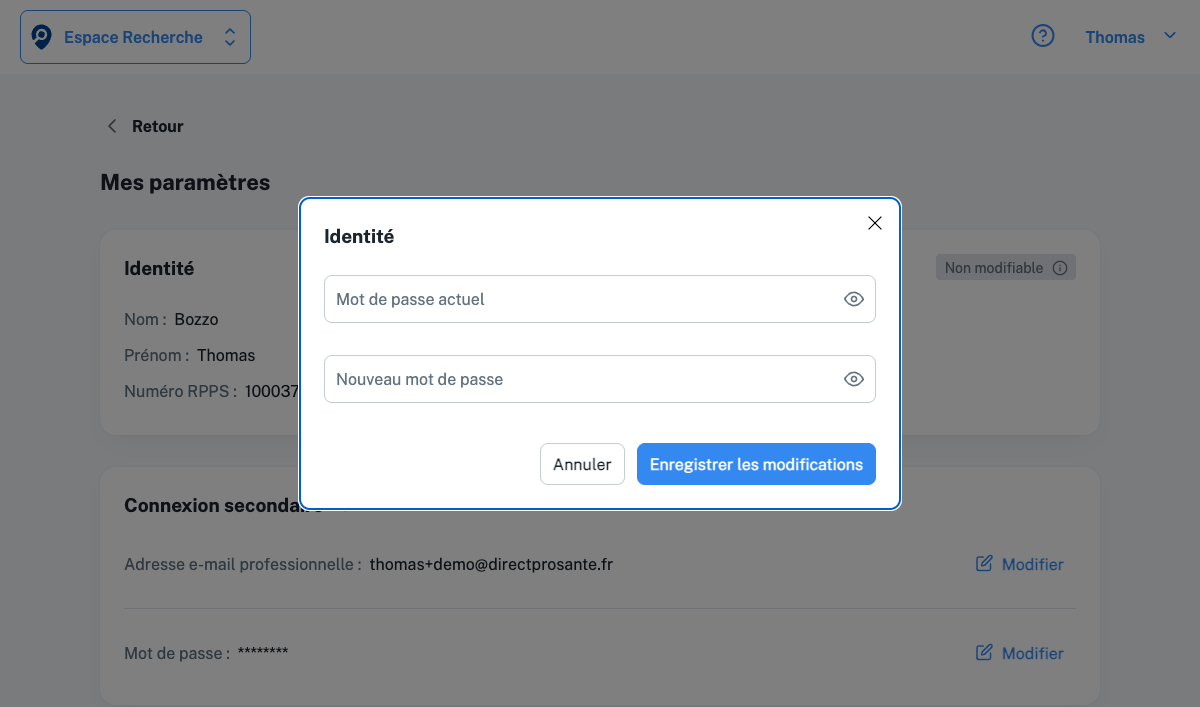The width and height of the screenshot is (1200, 707).
Task: Click the info icon in Non modifiable badge
Action: click(x=1060, y=268)
